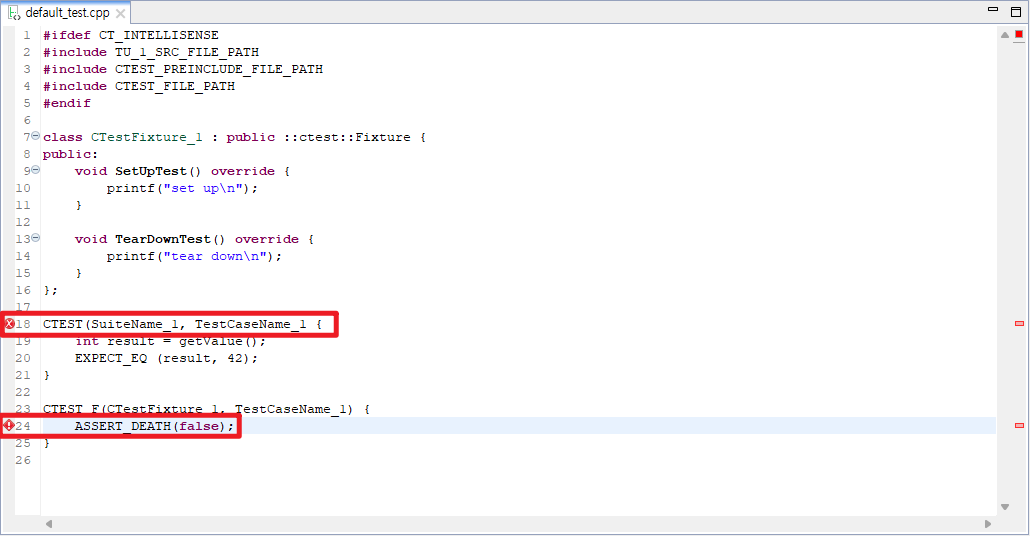
Task: Select the default_test.cpp editor tab
Action: tap(66, 12)
